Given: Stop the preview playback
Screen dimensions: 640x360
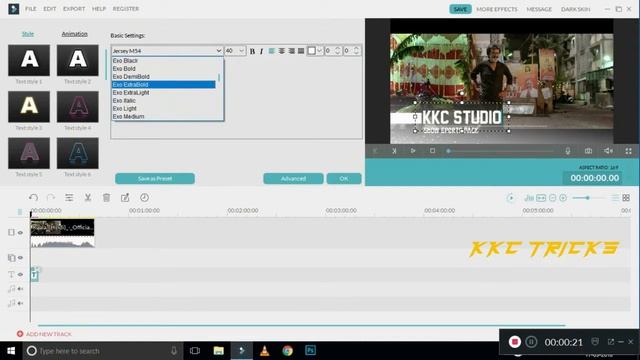Looking at the screenshot, I should (x=432, y=151).
